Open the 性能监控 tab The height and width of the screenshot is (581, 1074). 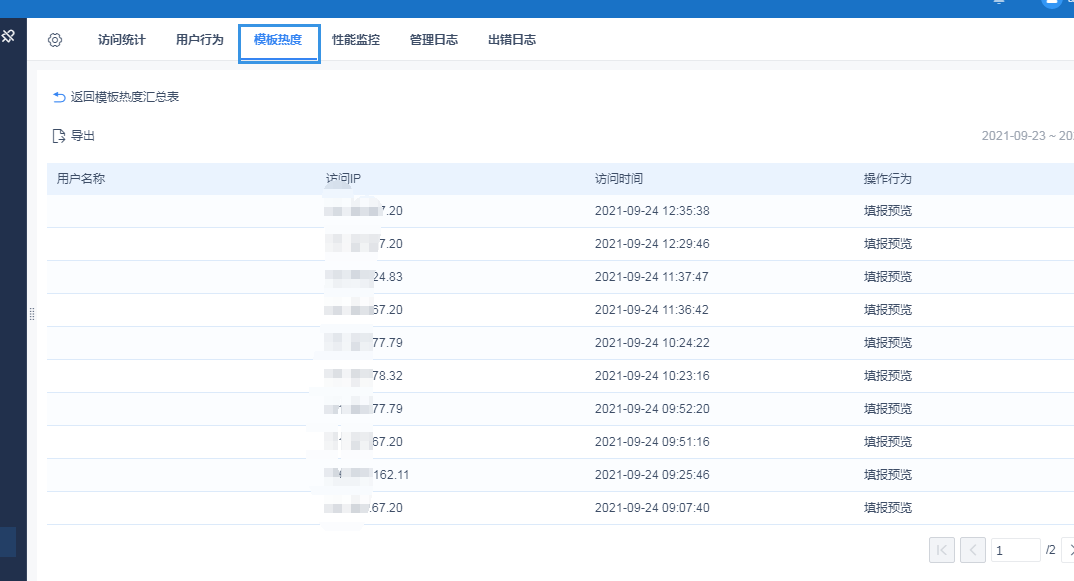[355, 40]
